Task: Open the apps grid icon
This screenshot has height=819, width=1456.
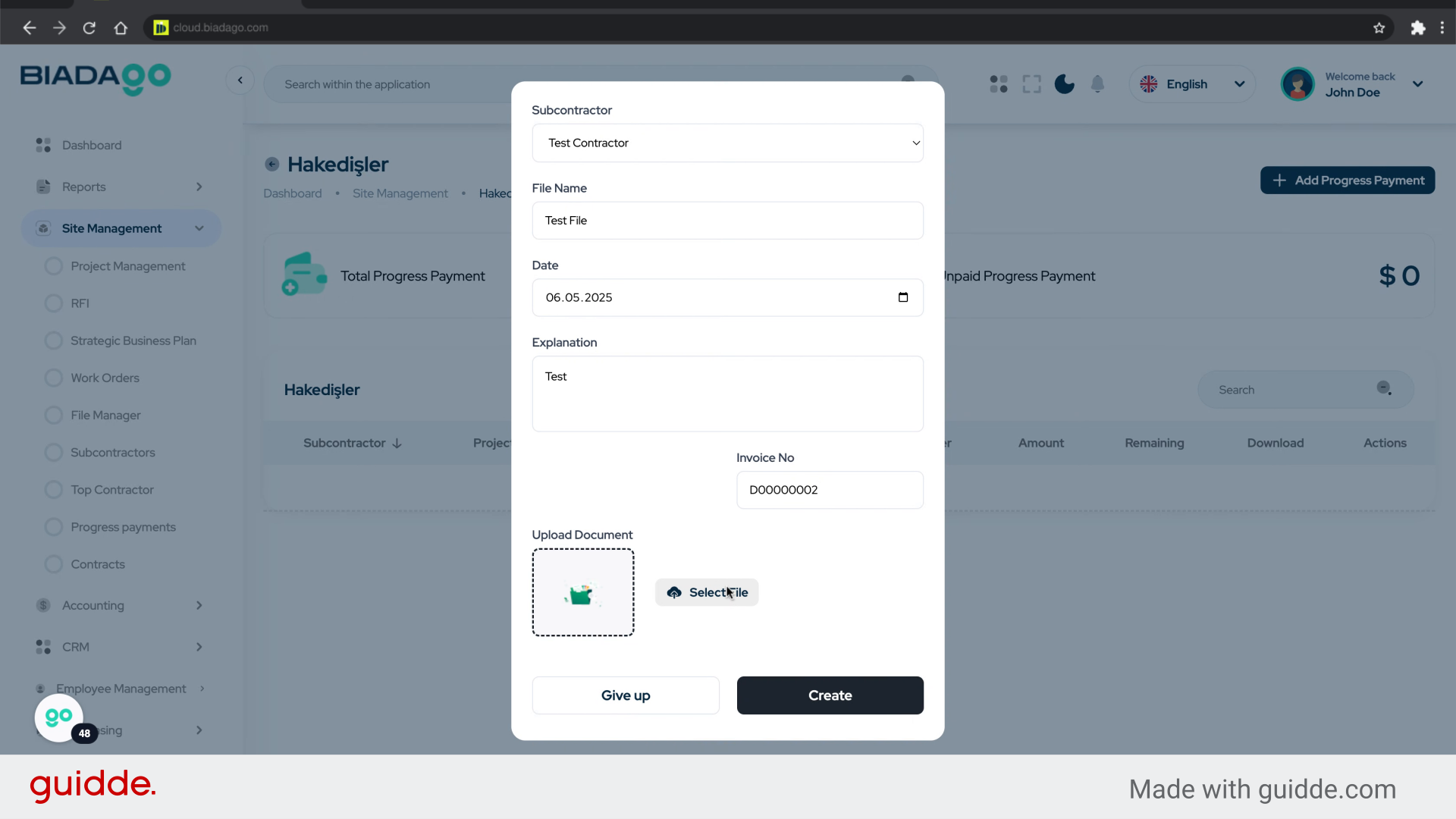Action: [999, 84]
